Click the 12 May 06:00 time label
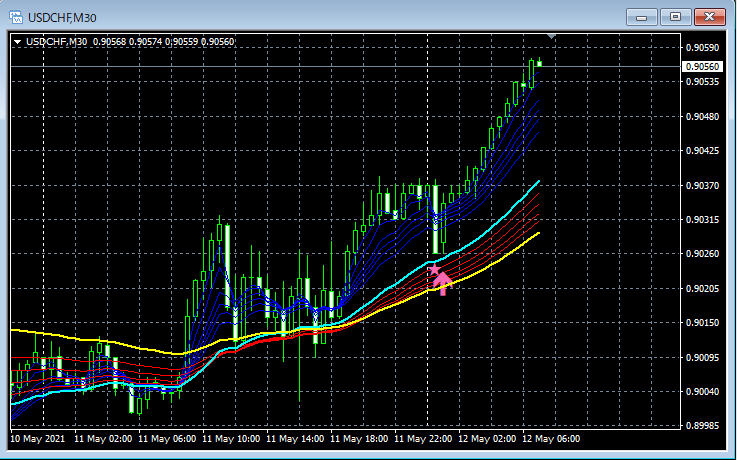Screen dimensions: 738x460 (x=551, y=439)
